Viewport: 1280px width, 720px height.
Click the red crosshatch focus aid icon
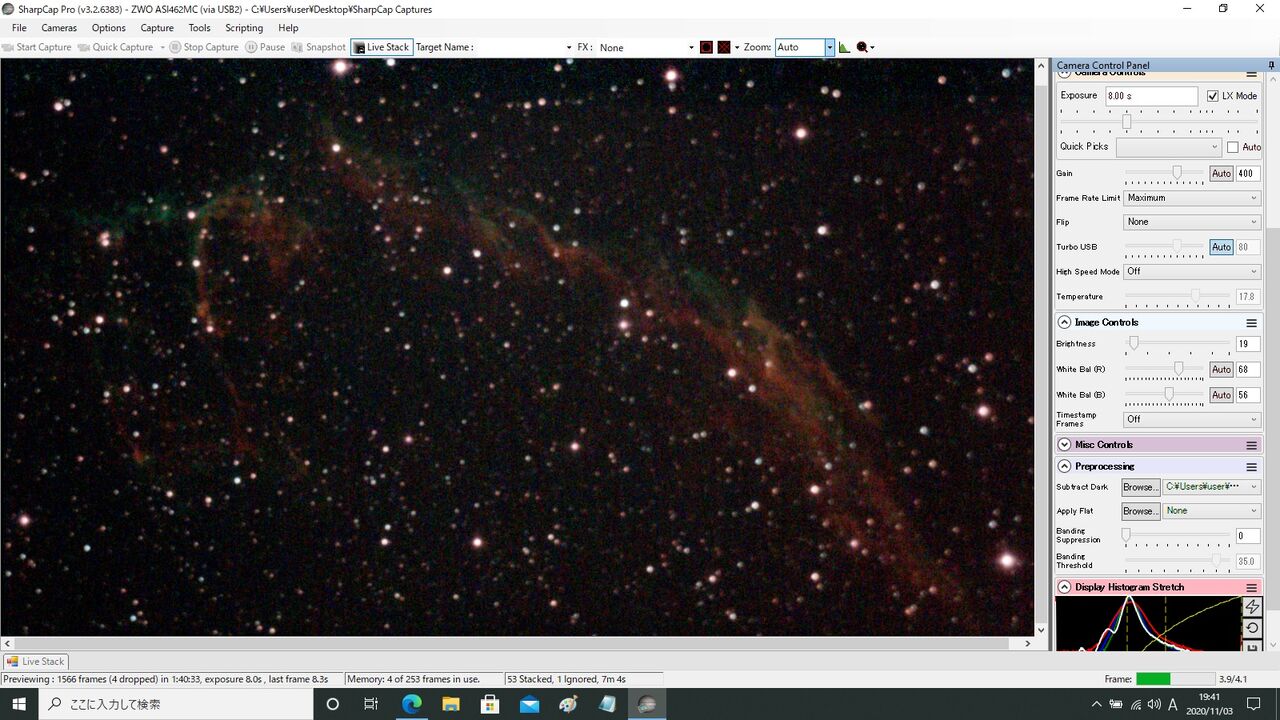pos(724,47)
